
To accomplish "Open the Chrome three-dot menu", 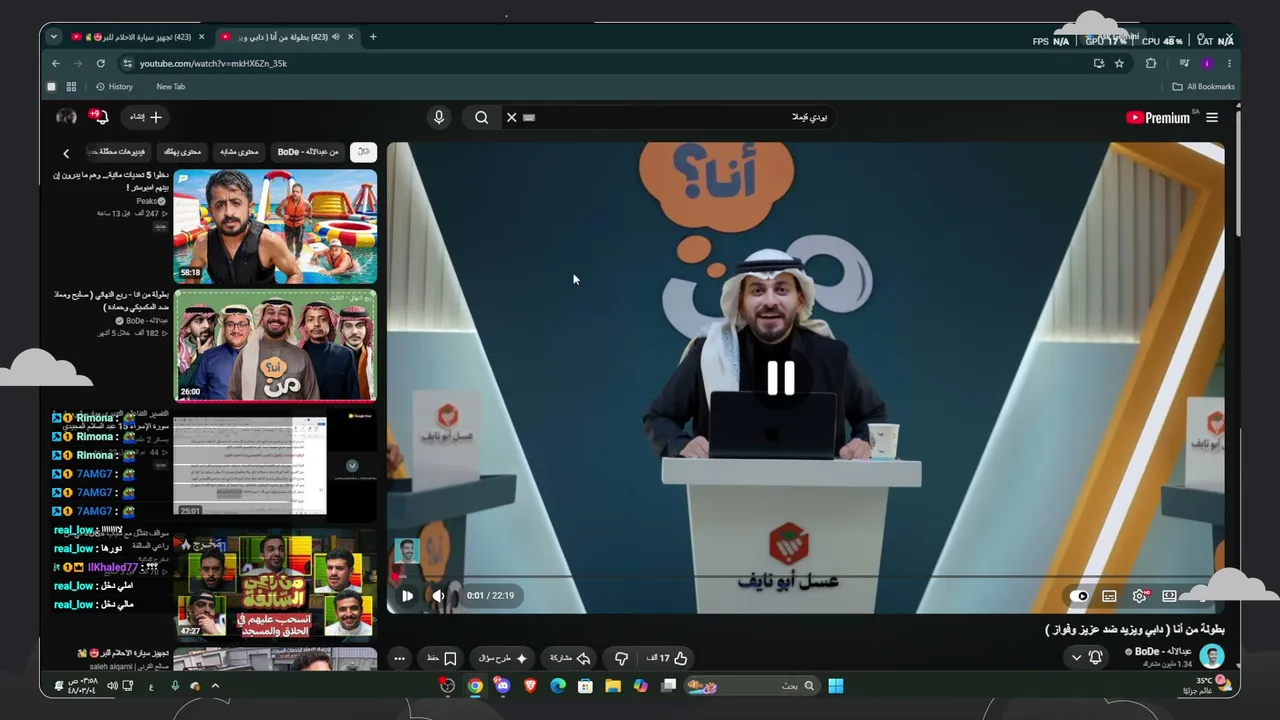I will click(x=1229, y=63).
